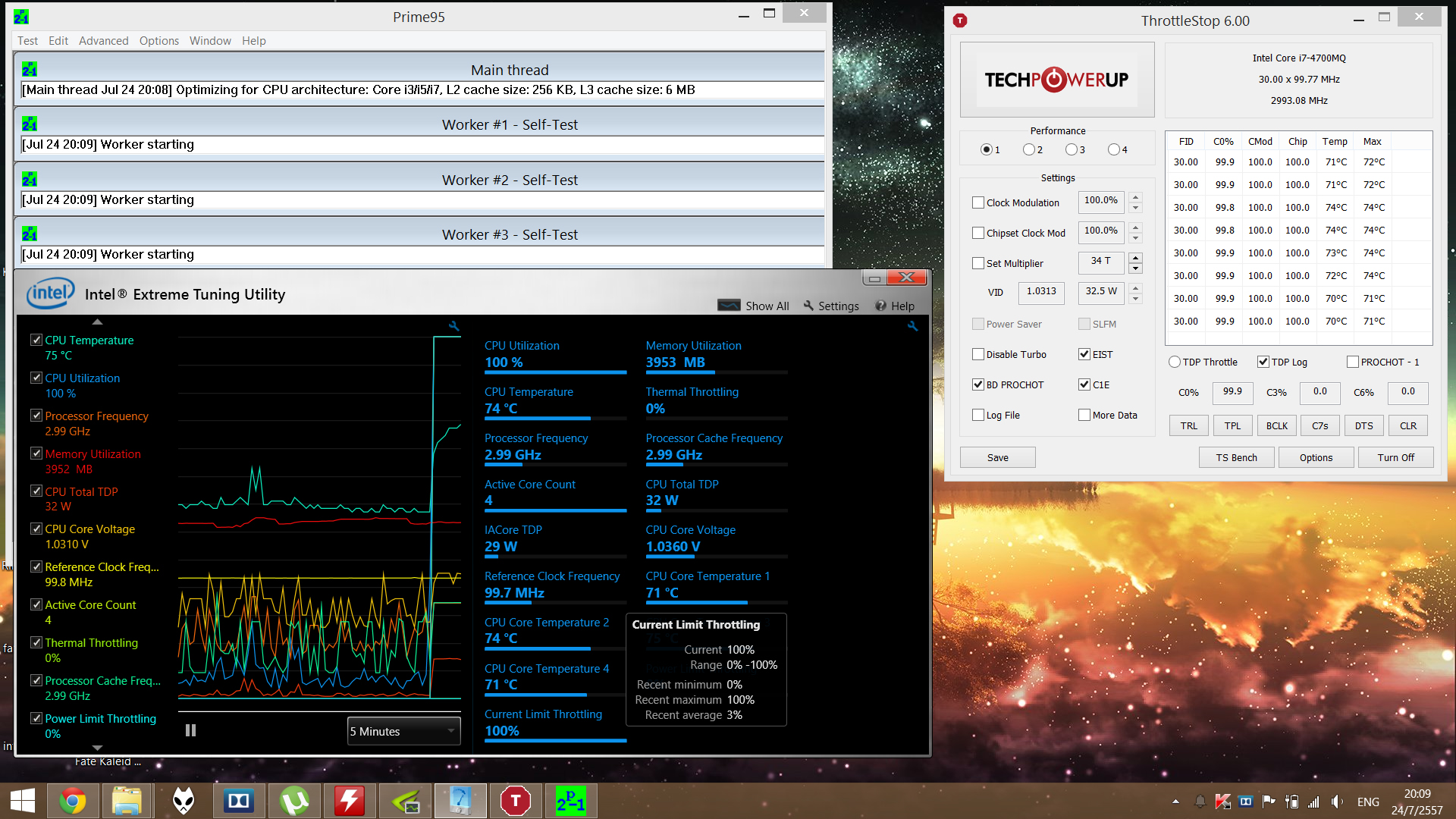Click the wolf-head taskbar icon
Image resolution: width=1456 pixels, height=819 pixels.
(x=184, y=801)
